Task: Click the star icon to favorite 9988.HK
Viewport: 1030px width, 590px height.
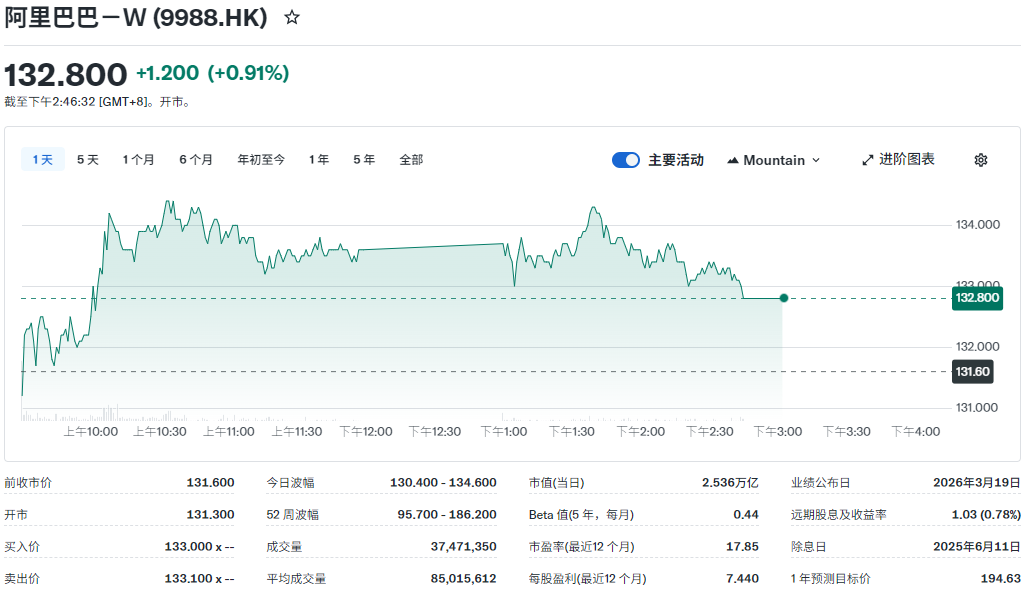Action: [290, 17]
